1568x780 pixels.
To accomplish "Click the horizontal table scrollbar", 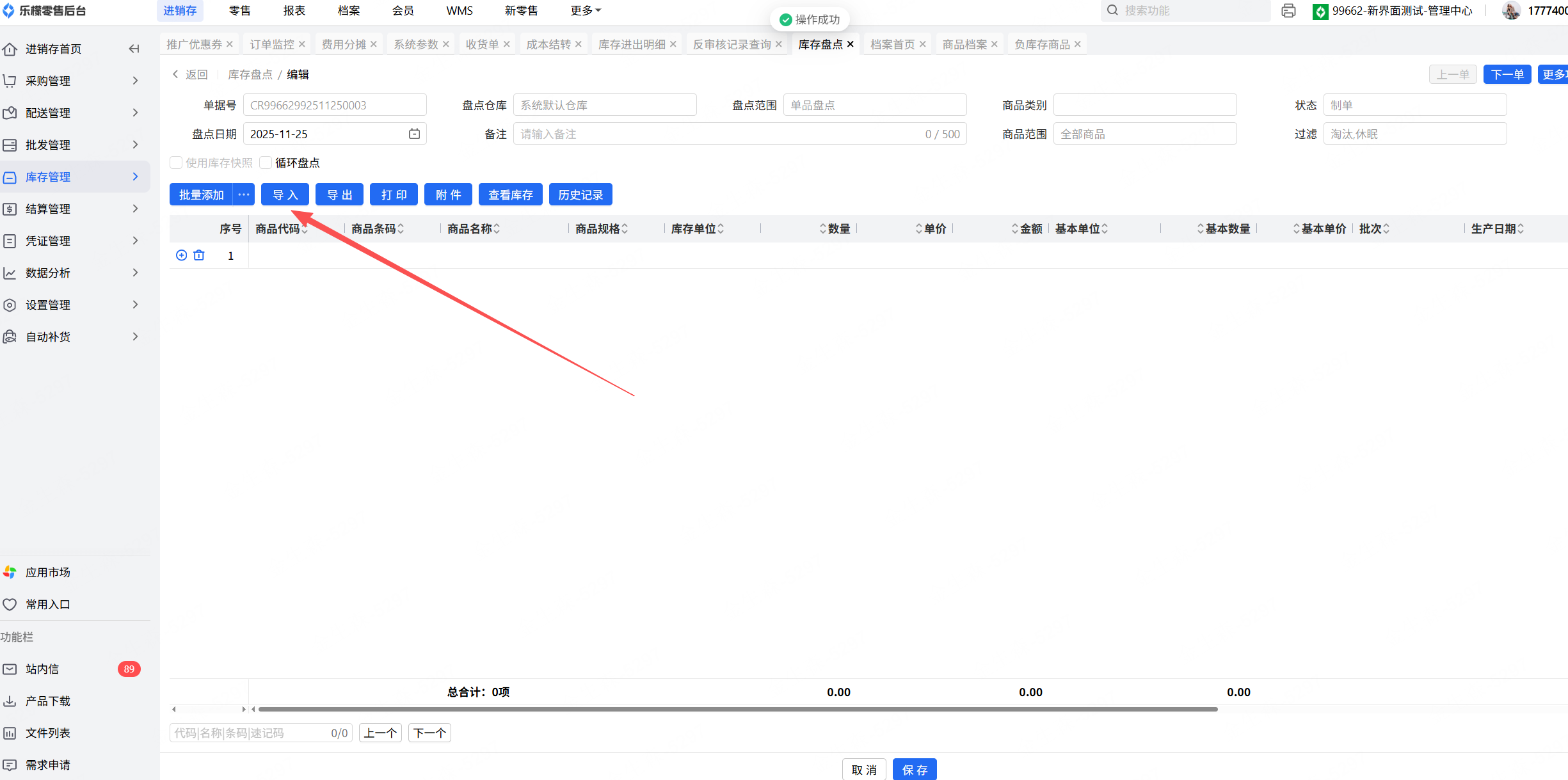I will point(736,709).
